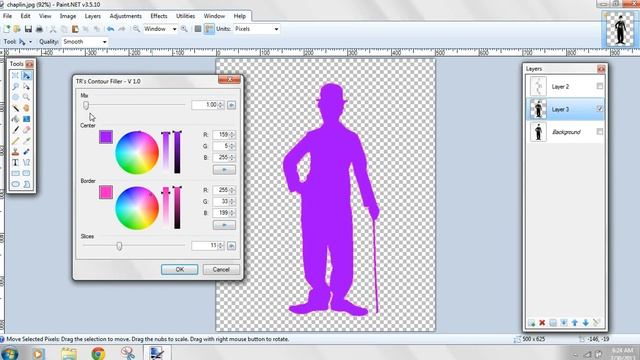The image size is (640, 360).
Task: Open the Tool chooser dropdown arrow
Action: (x=30, y=42)
